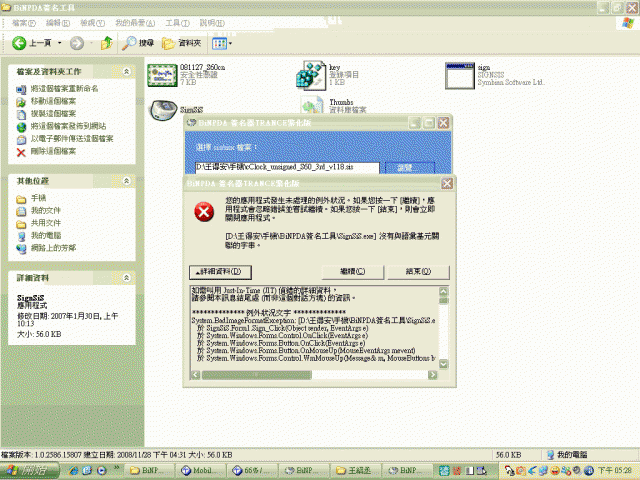
Task: Collapse the 詳細資料 panel
Action: [127, 278]
